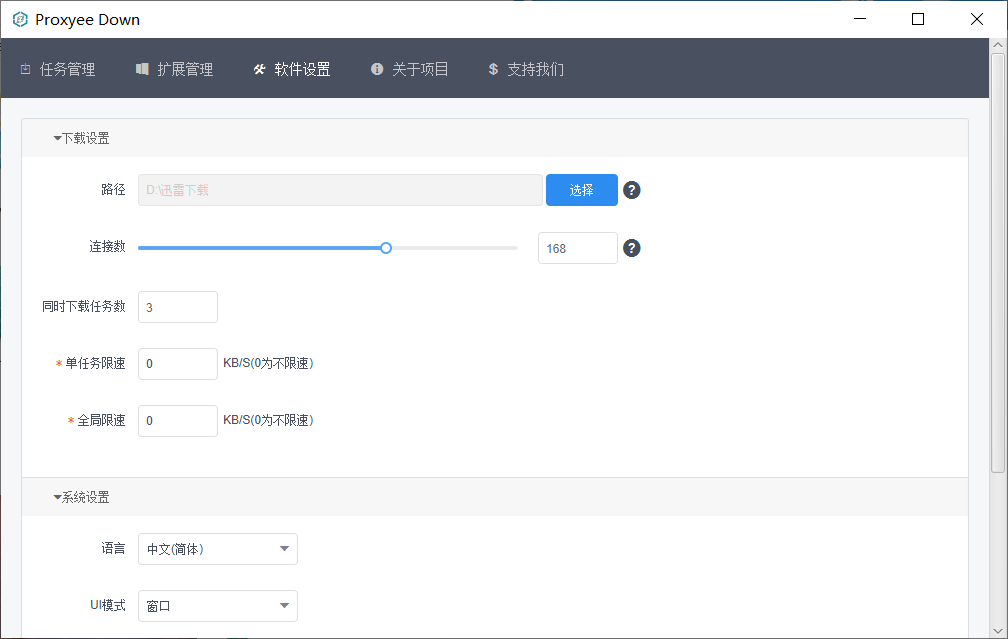Click the 任务管理 tab icon
Screen dimensions: 1008x639
[x=26, y=69]
